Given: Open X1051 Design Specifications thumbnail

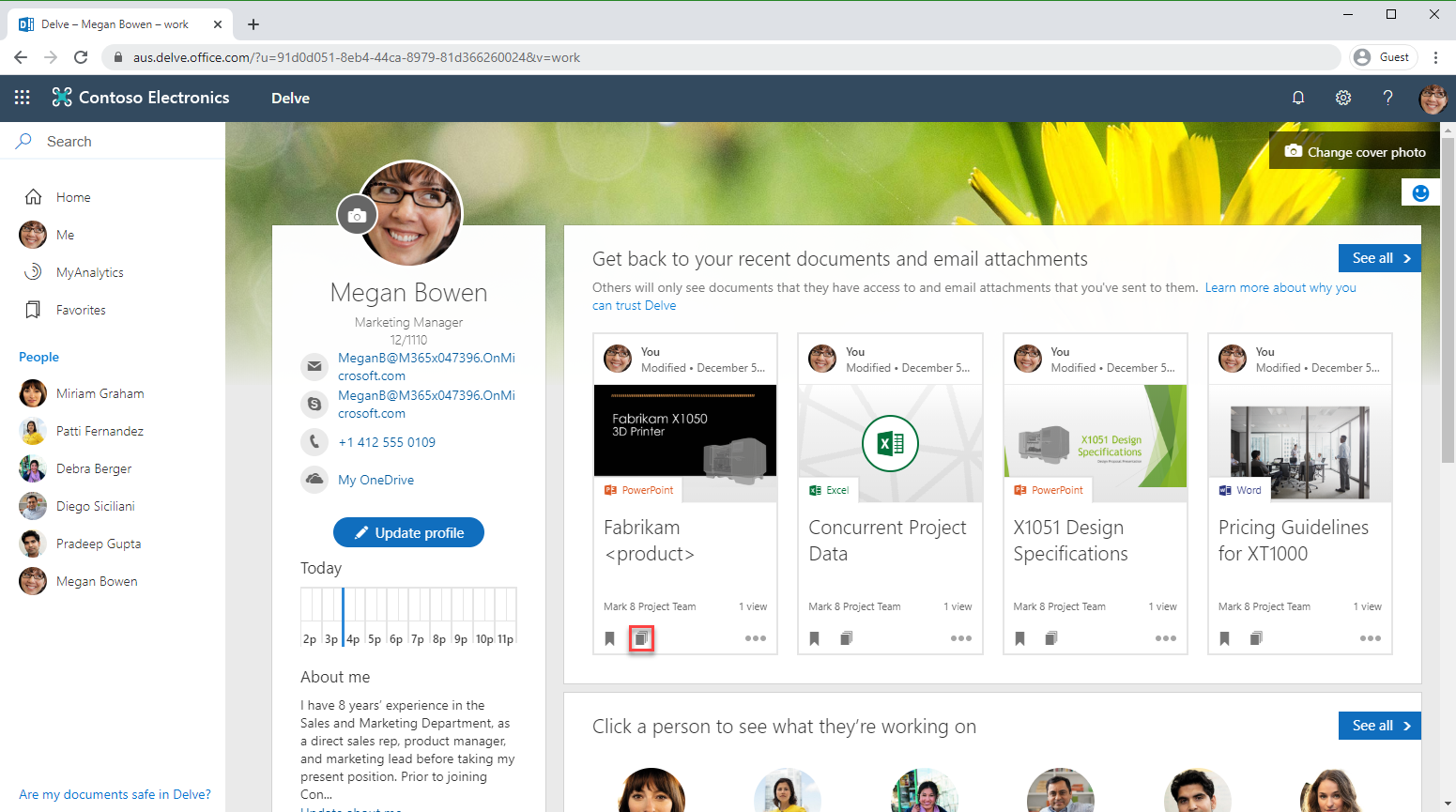Looking at the screenshot, I should [1096, 443].
